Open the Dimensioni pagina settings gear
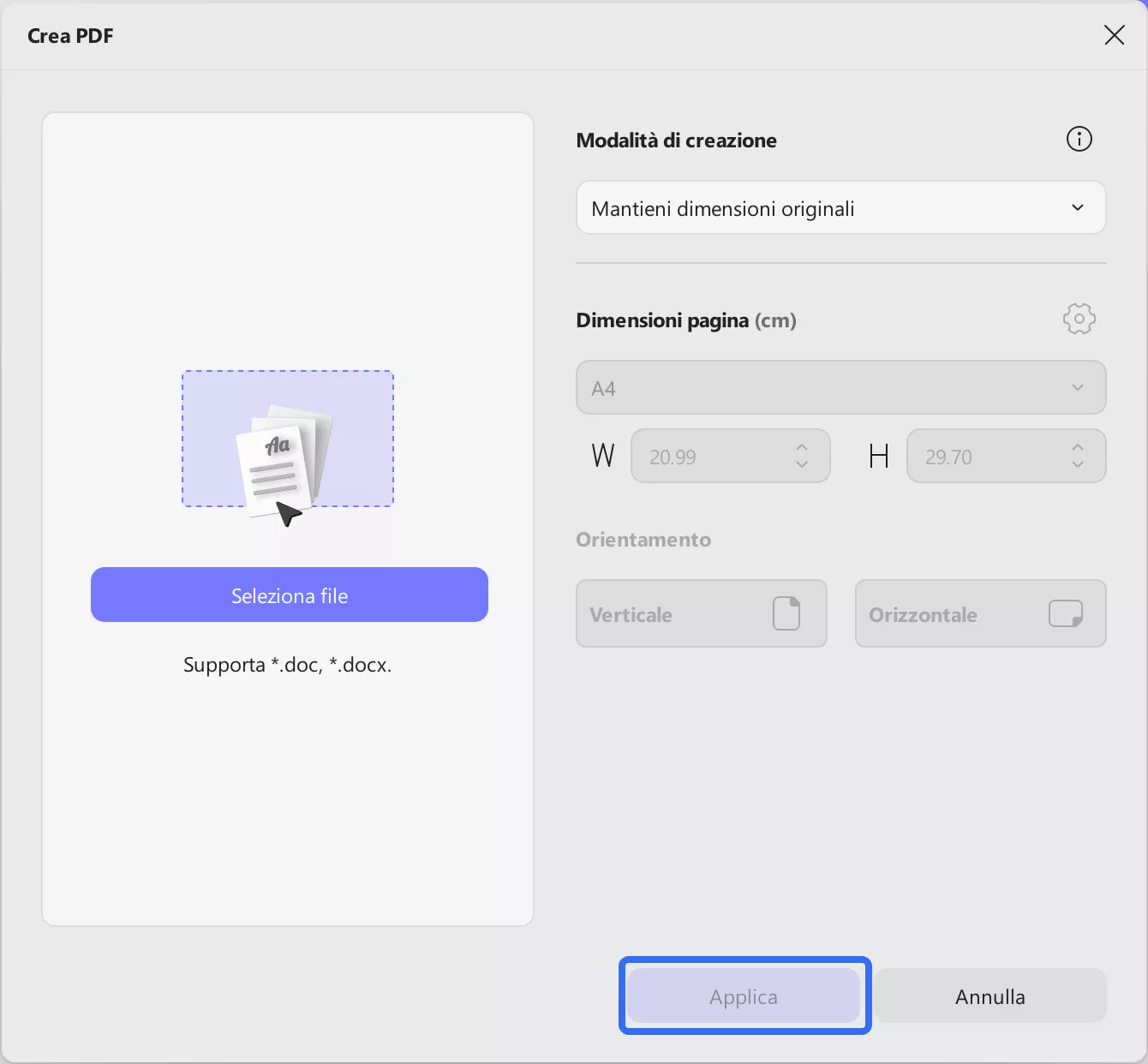The width and height of the screenshot is (1148, 1064). pyautogui.click(x=1079, y=319)
